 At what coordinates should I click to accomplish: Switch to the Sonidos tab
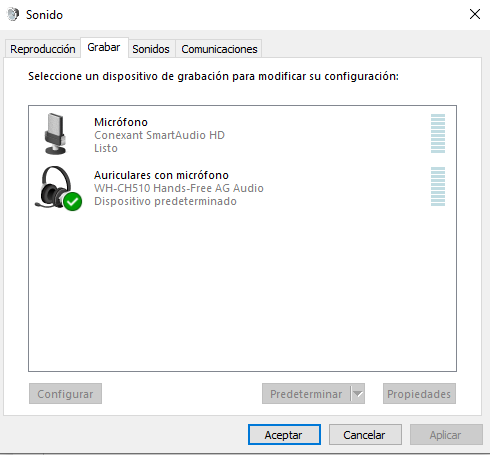[x=151, y=49]
